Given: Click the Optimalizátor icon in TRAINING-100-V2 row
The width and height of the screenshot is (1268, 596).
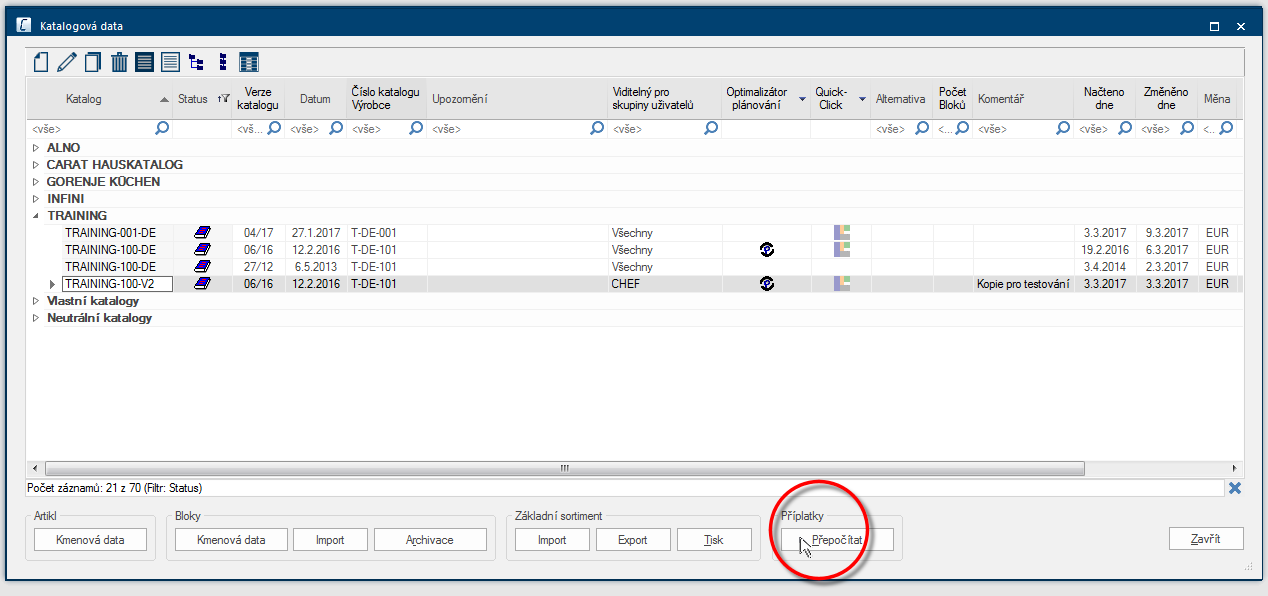Looking at the screenshot, I should [x=766, y=284].
